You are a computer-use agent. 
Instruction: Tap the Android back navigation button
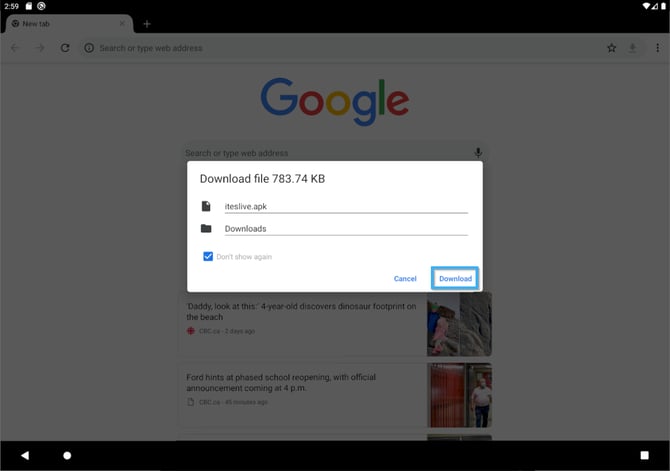[x=25, y=455]
